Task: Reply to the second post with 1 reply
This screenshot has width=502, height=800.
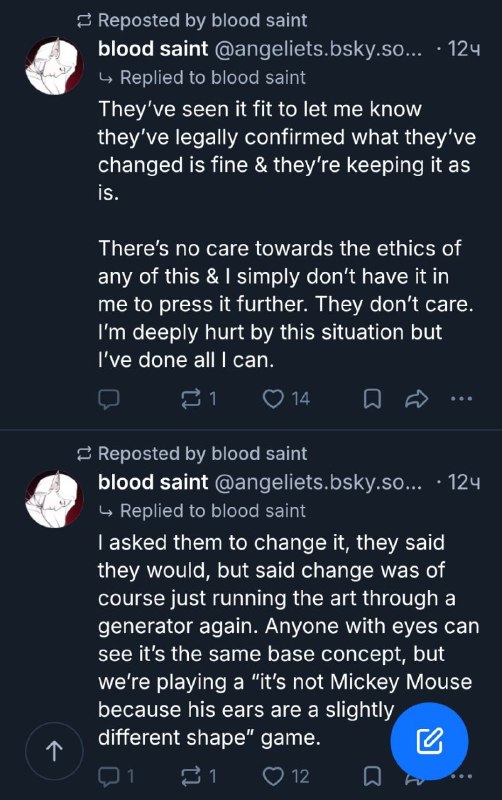Action: [x=116, y=777]
